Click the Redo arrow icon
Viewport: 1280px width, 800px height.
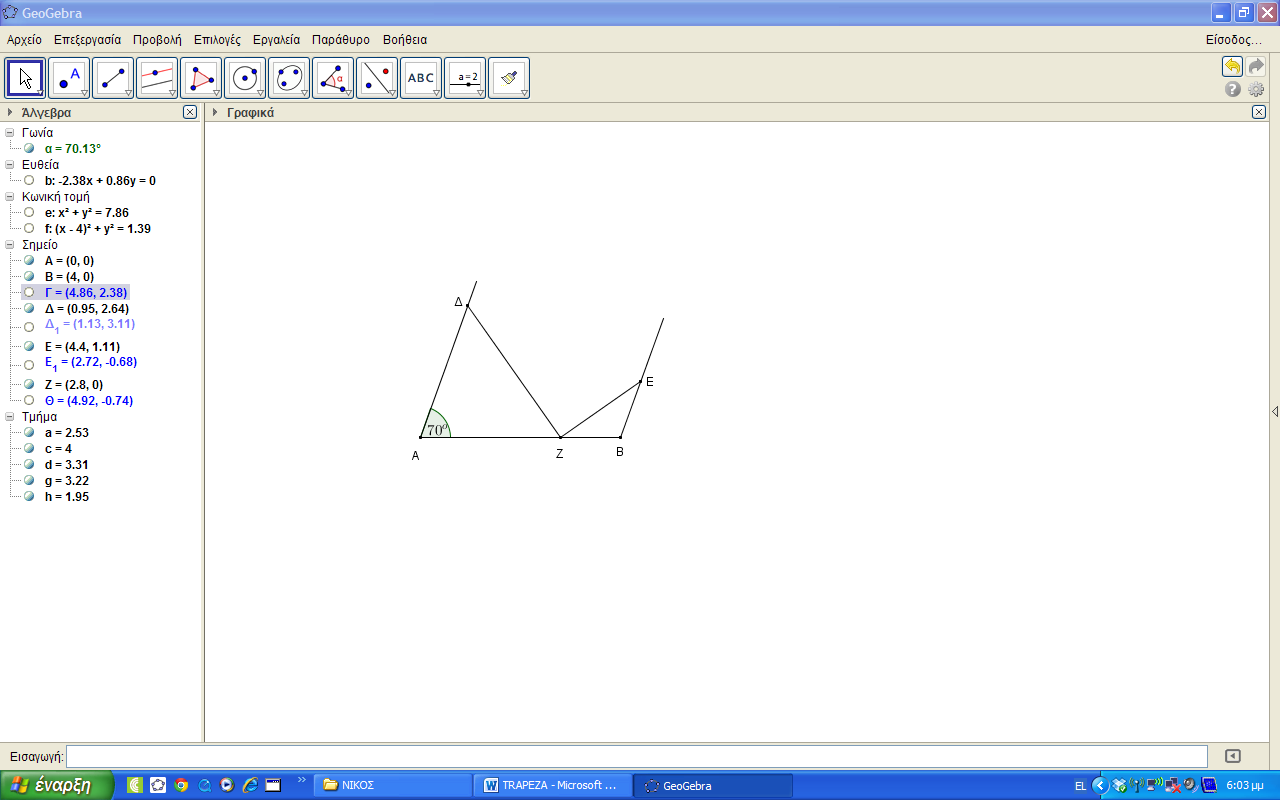click(1256, 67)
